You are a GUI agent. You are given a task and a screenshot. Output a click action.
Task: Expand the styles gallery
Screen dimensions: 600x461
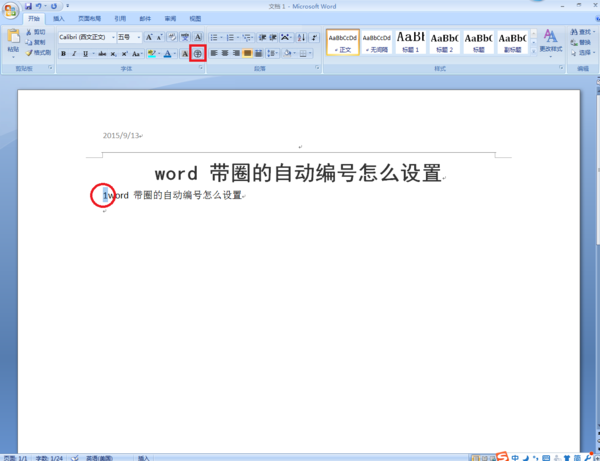coord(534,51)
